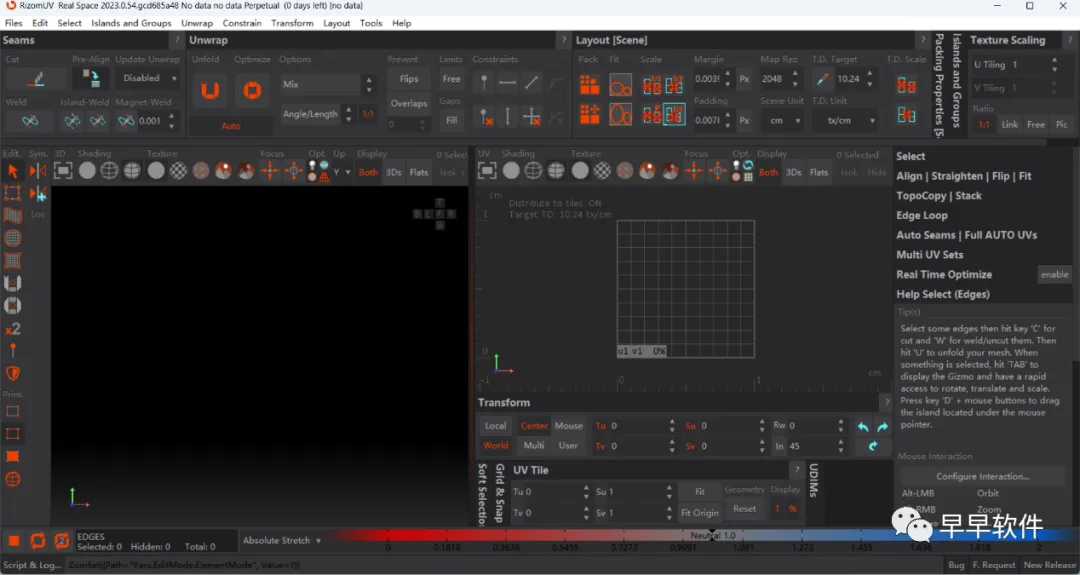The height and width of the screenshot is (575, 1080).
Task: Open the Files menu
Action: tap(14, 23)
